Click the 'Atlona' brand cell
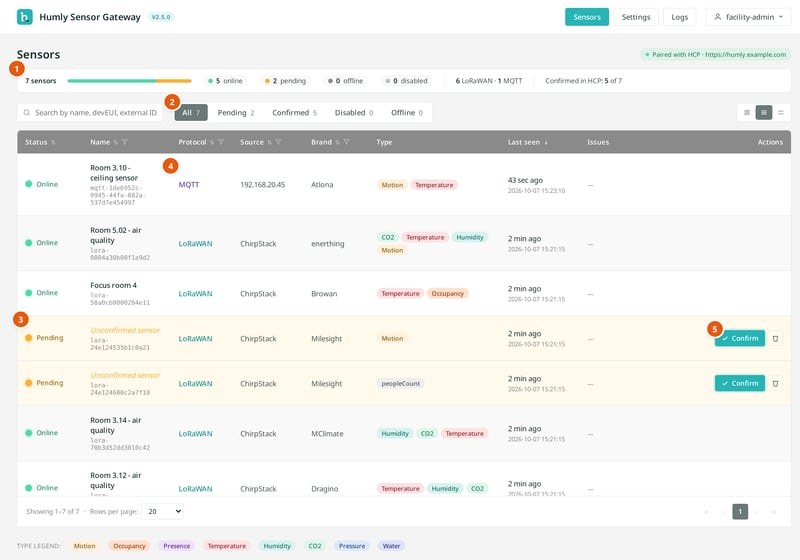Image resolution: width=800 pixels, height=560 pixels. pos(322,185)
